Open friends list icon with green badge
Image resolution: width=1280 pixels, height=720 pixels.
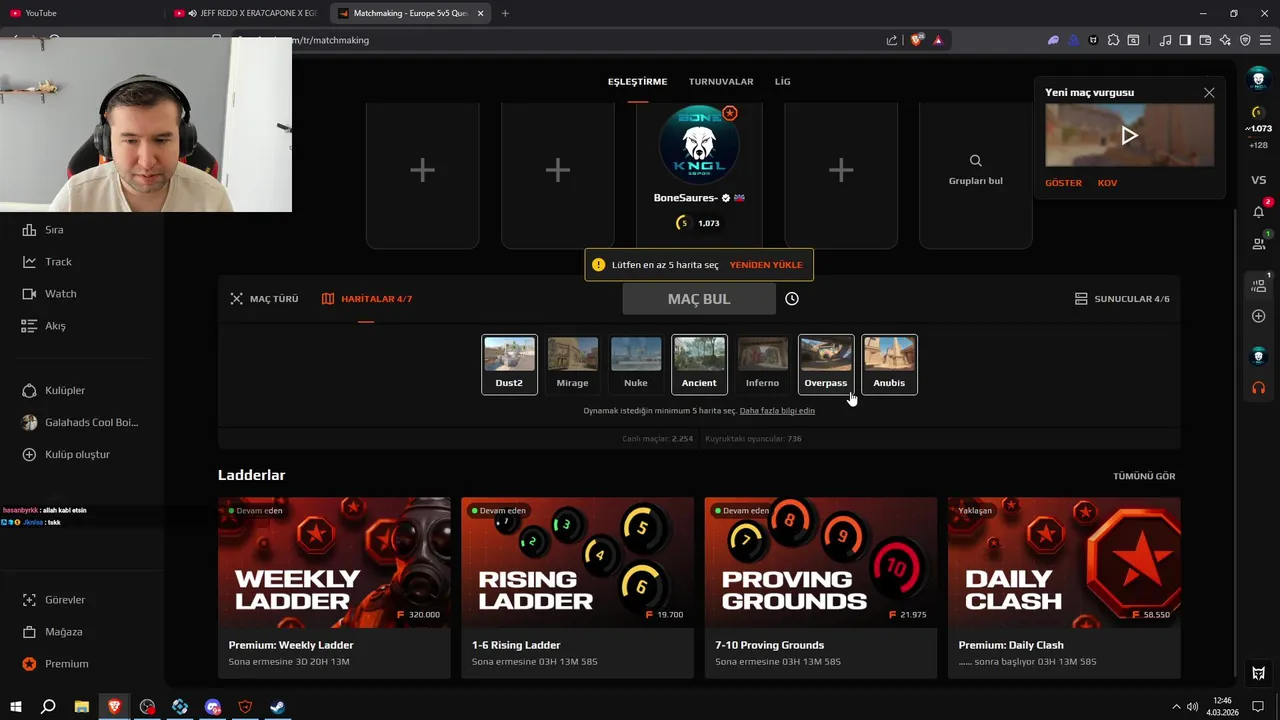(1259, 242)
